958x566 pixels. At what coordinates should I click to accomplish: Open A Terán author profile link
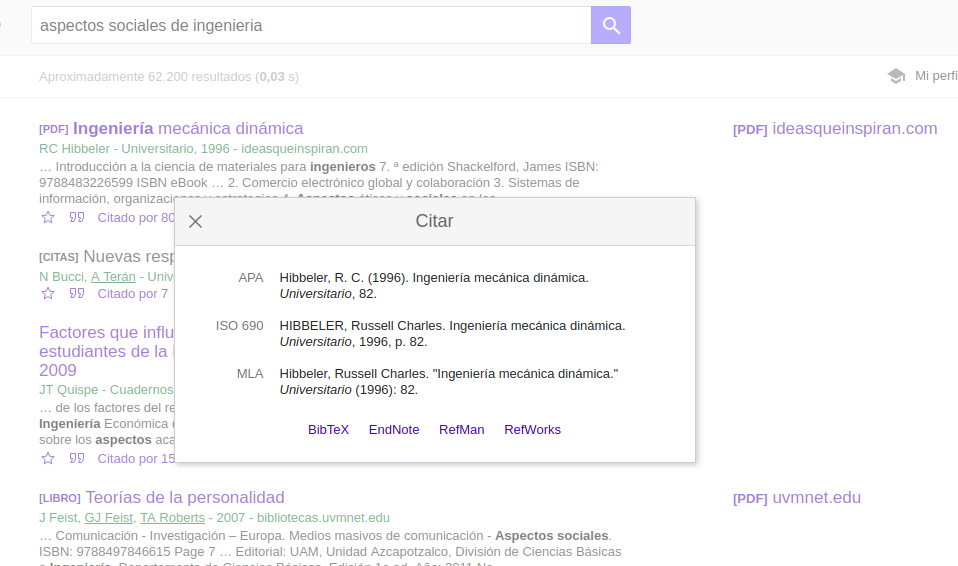coord(113,277)
